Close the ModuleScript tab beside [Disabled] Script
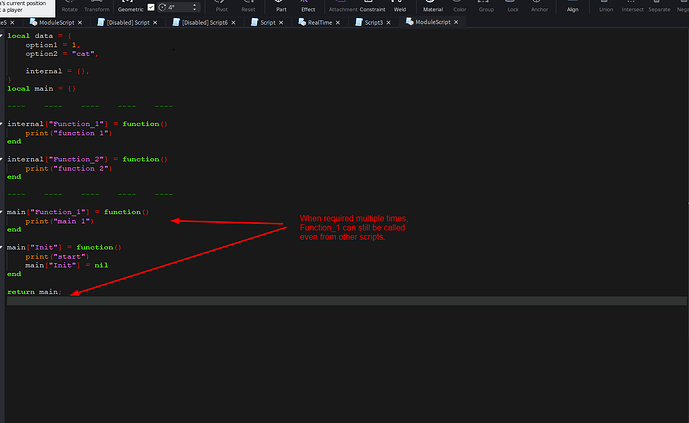This screenshot has height=423, width=689. [x=80, y=22]
